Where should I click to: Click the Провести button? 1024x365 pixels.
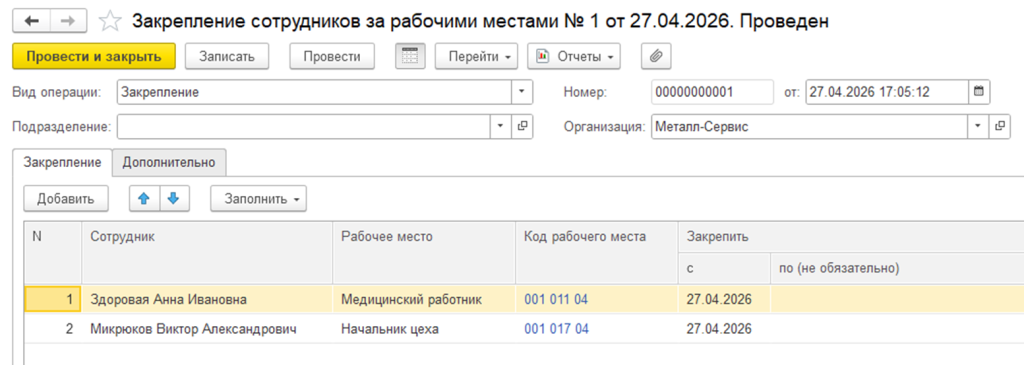click(332, 57)
